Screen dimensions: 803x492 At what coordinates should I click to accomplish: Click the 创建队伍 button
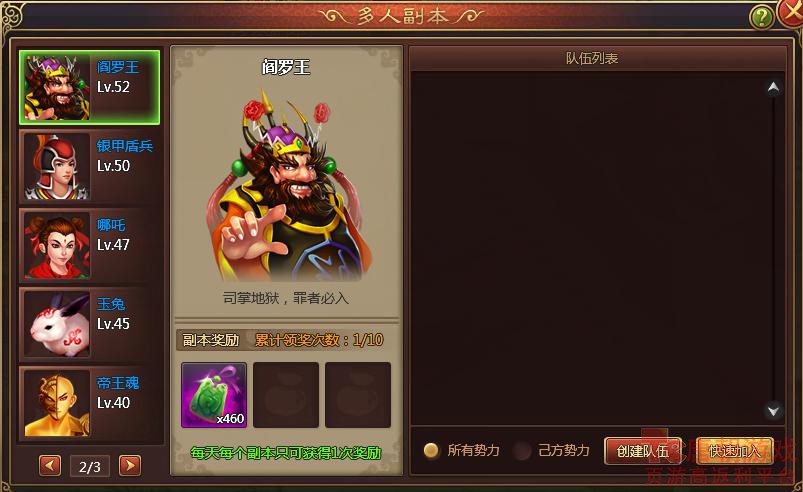pyautogui.click(x=643, y=451)
